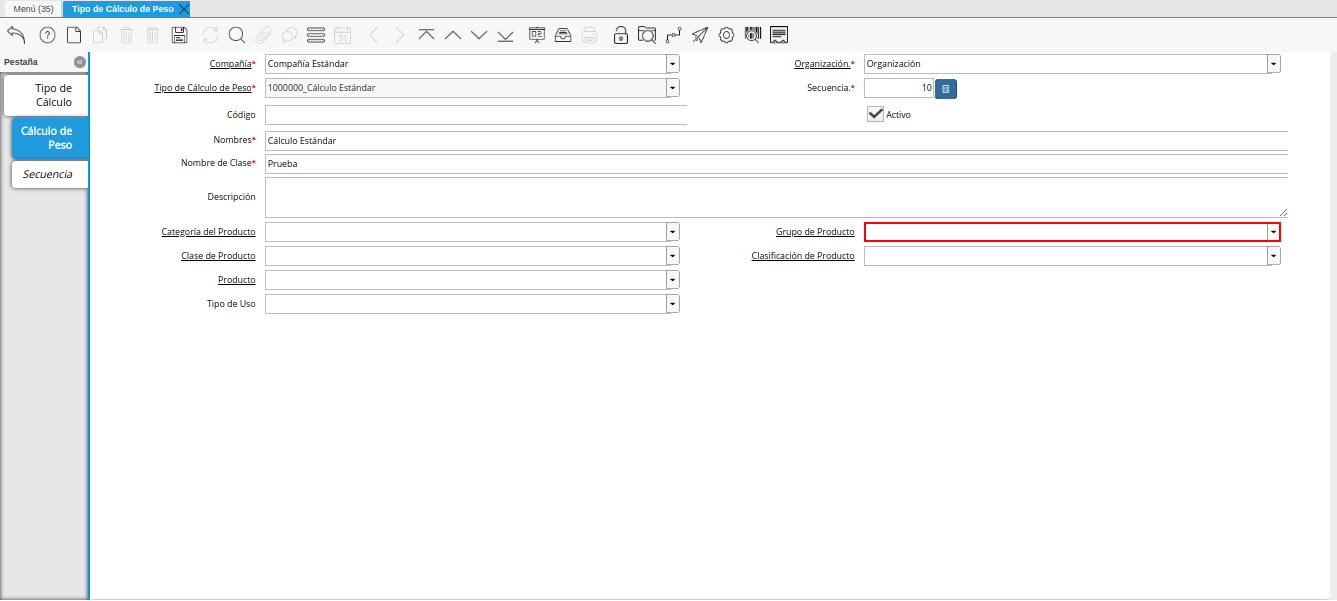Collapse the Pestaña side panel
The height and width of the screenshot is (601, 1337).
coord(80,62)
